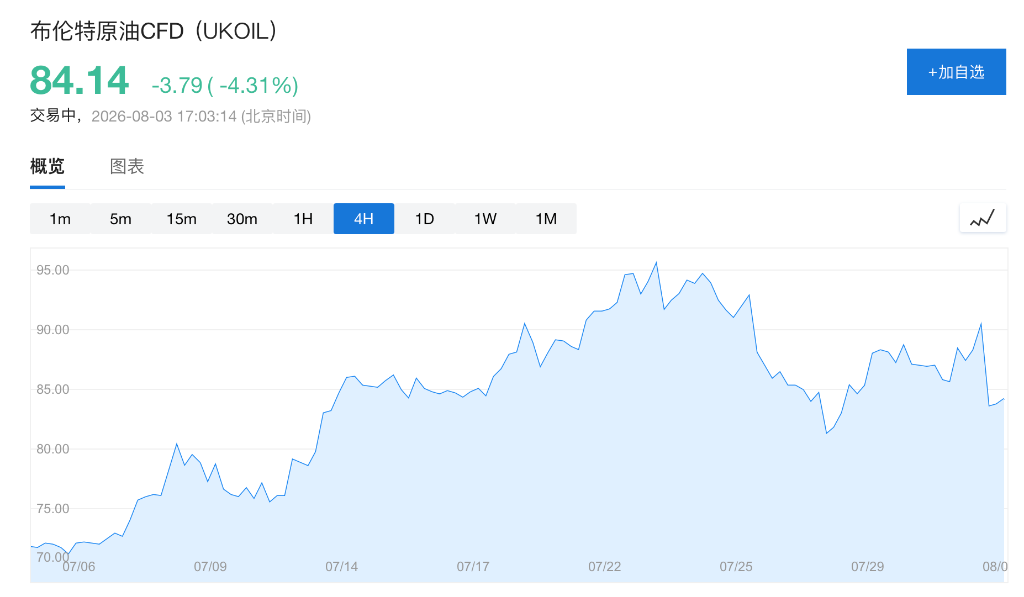Choose the 1M monthly interval
This screenshot has height=597, width=1024.
coord(546,219)
